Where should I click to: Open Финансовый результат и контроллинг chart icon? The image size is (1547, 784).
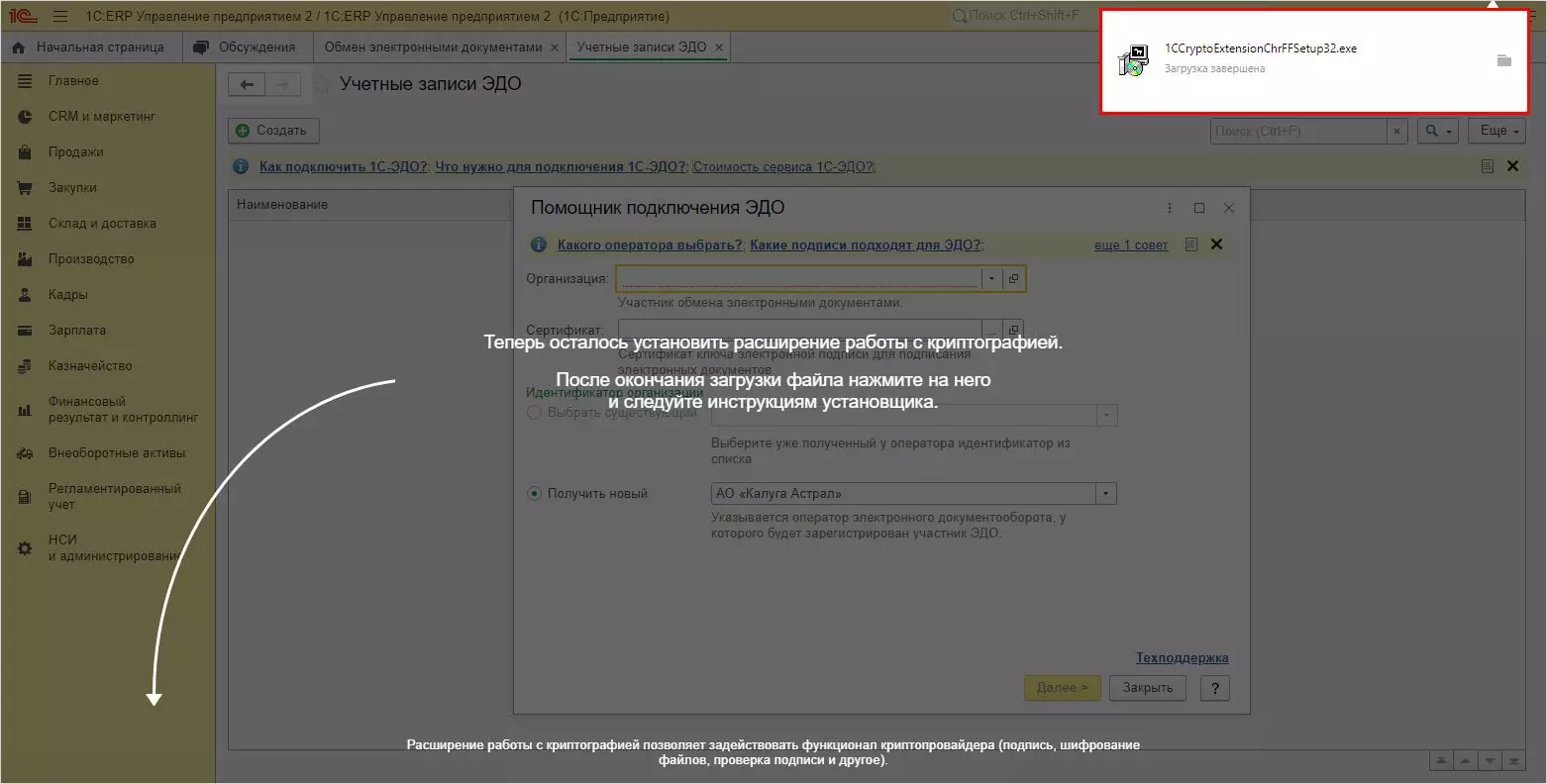point(25,410)
